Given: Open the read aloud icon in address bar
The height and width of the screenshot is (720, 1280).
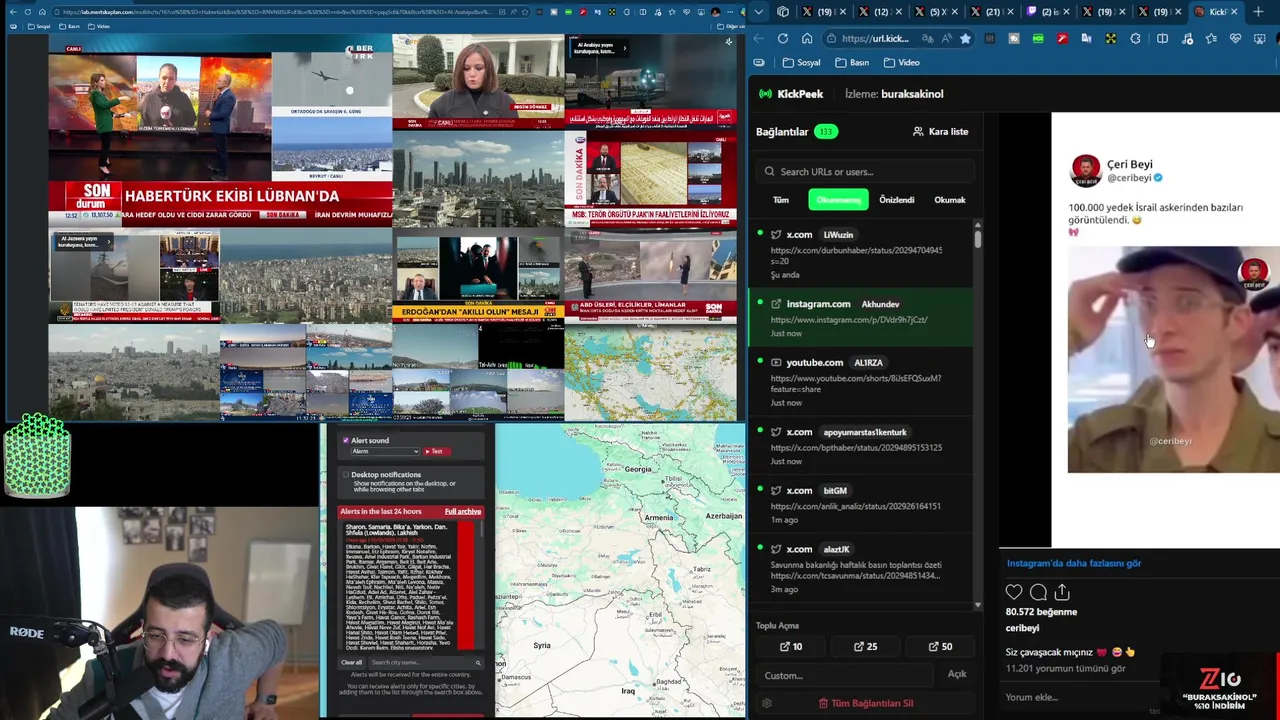Looking at the screenshot, I should coord(946,38).
